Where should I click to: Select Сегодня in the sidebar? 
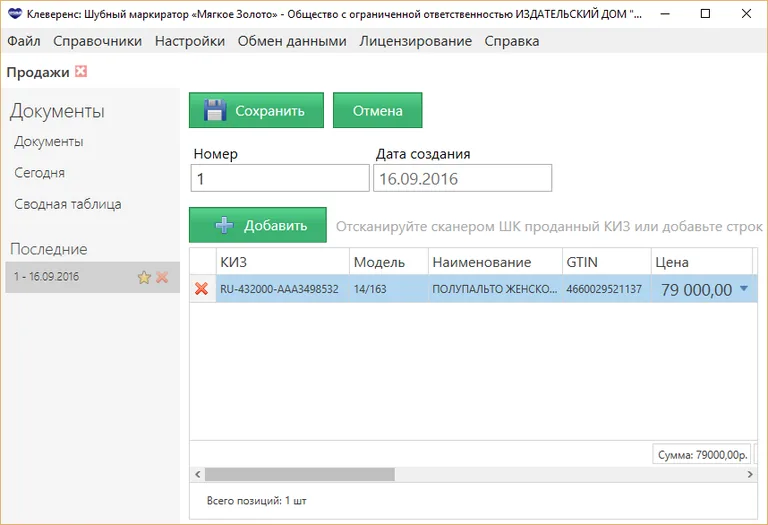click(40, 173)
